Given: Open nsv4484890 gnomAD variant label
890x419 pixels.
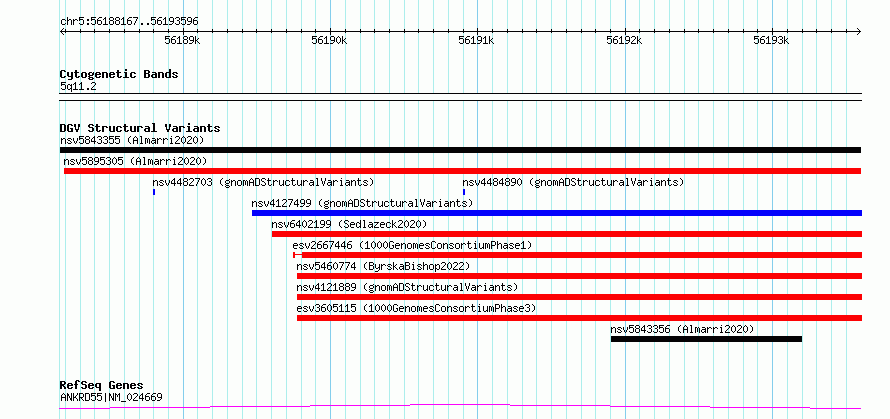Looking at the screenshot, I should (x=573, y=182).
